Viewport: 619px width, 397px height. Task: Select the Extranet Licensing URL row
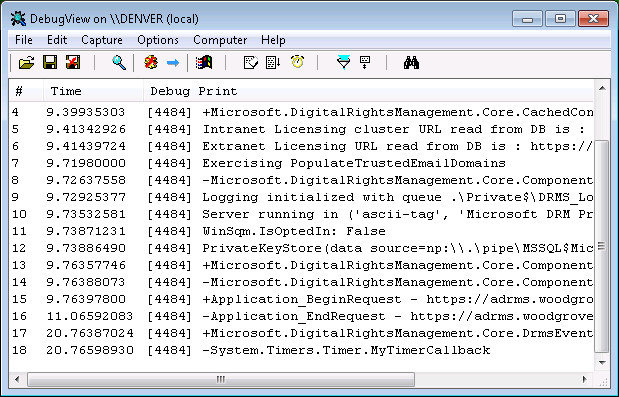(301, 146)
